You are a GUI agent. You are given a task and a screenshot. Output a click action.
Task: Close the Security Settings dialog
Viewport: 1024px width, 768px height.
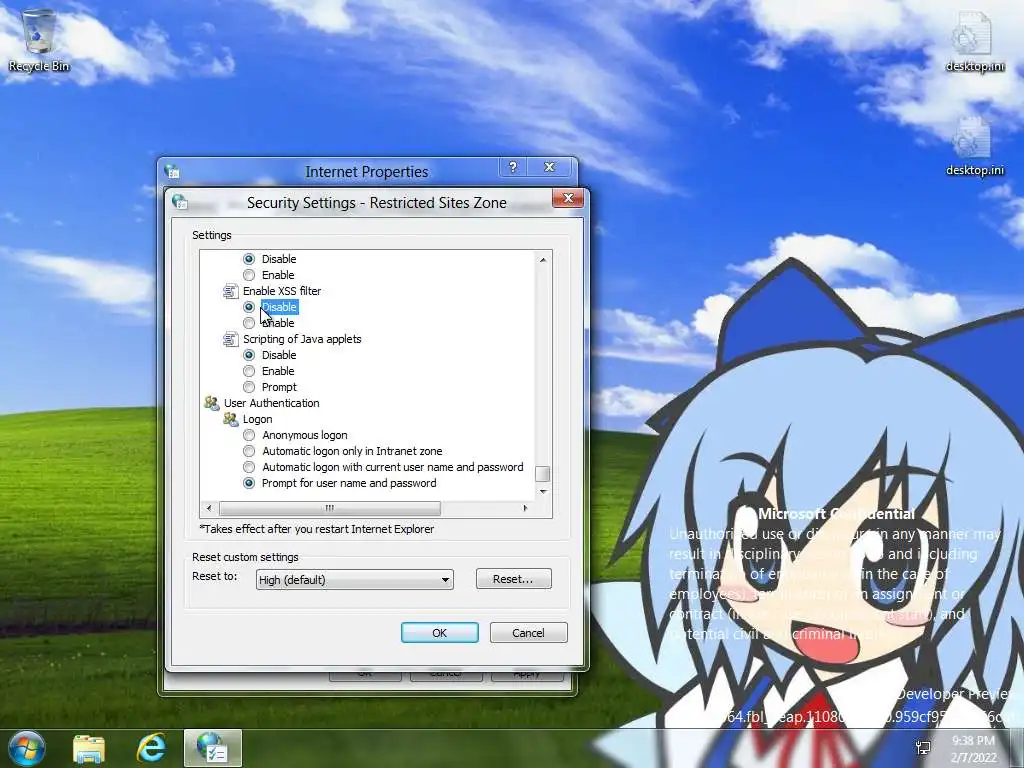coord(568,198)
